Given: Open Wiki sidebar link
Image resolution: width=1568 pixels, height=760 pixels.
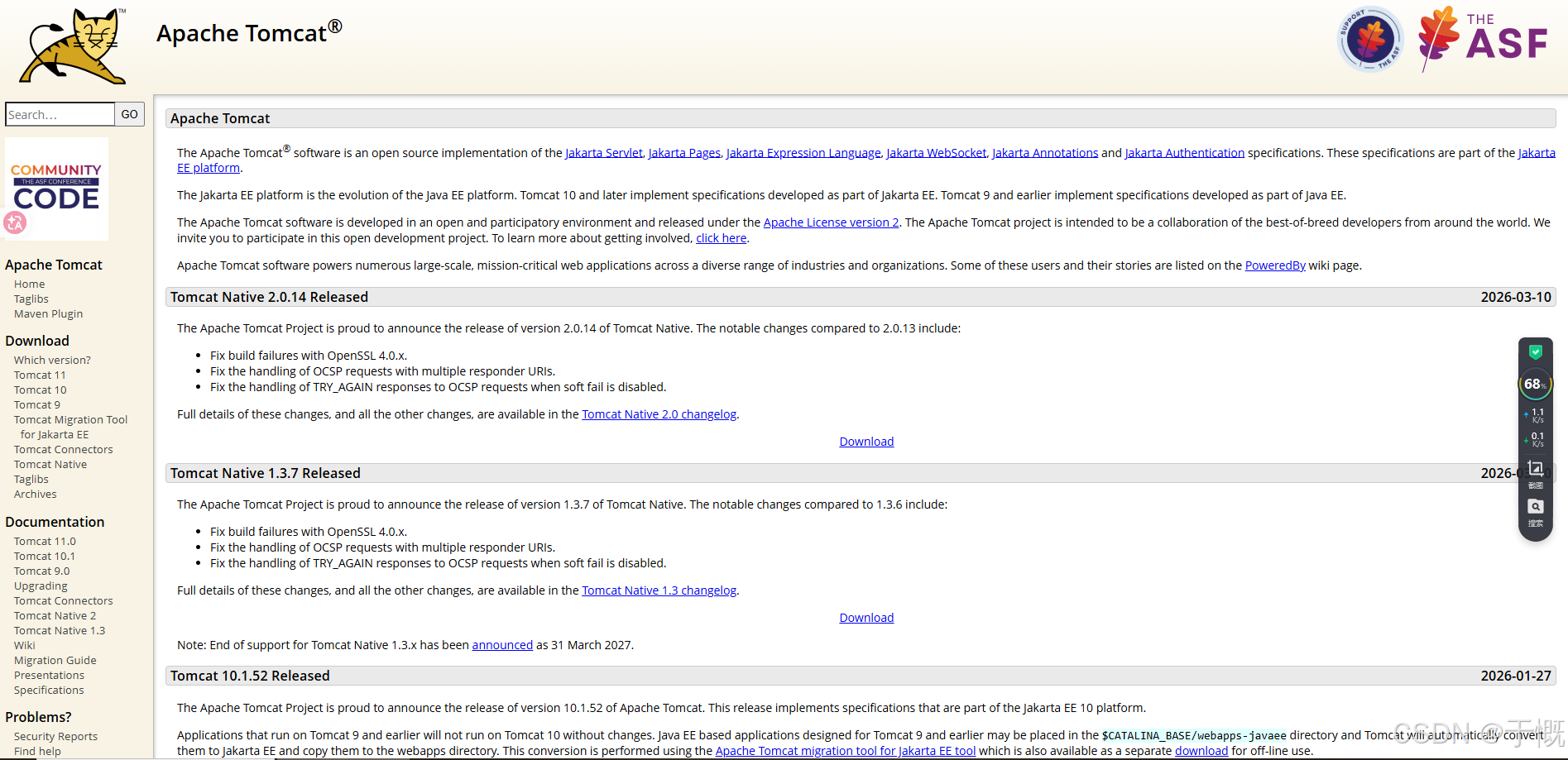Looking at the screenshot, I should coord(25,645).
